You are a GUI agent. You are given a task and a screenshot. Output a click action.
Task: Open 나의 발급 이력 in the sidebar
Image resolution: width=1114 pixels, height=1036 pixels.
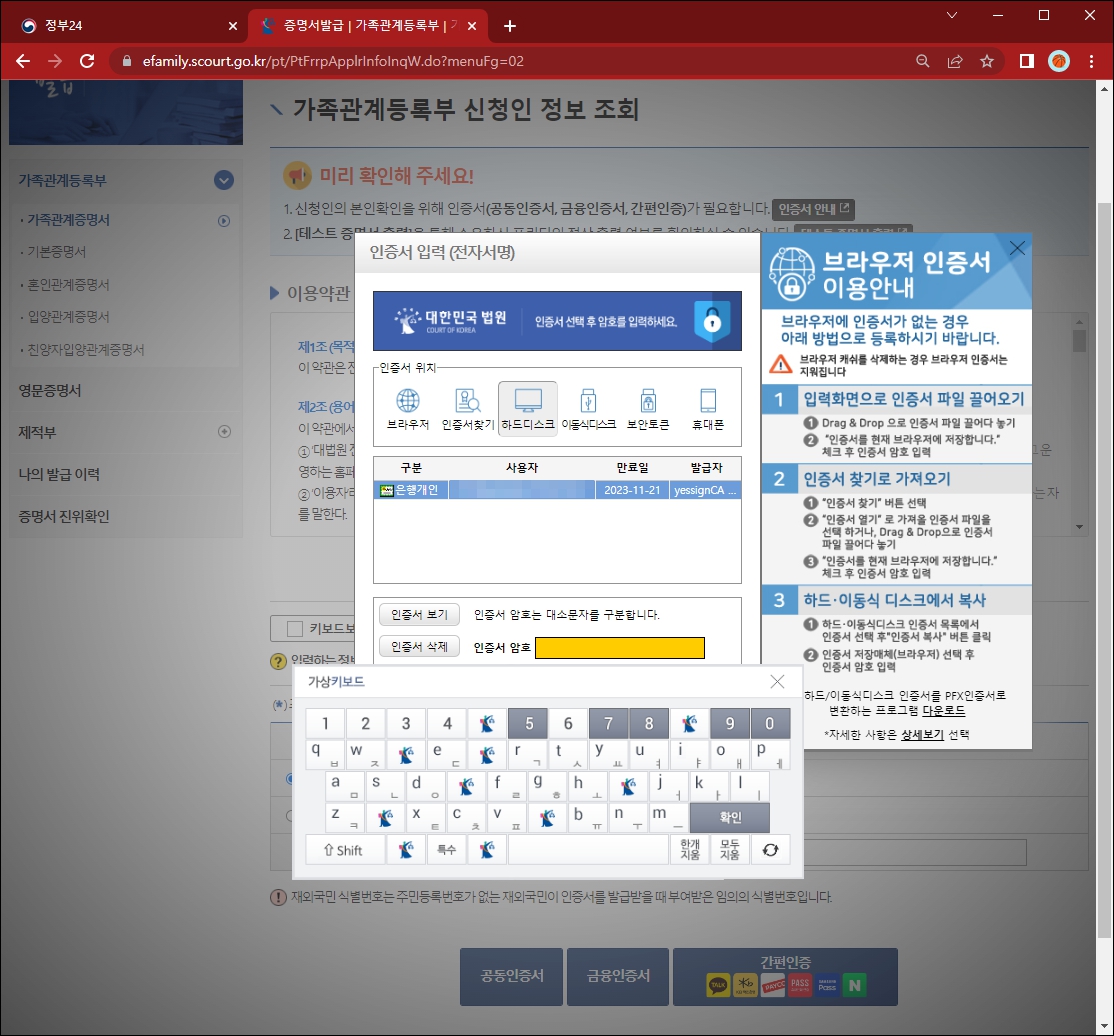(59, 474)
